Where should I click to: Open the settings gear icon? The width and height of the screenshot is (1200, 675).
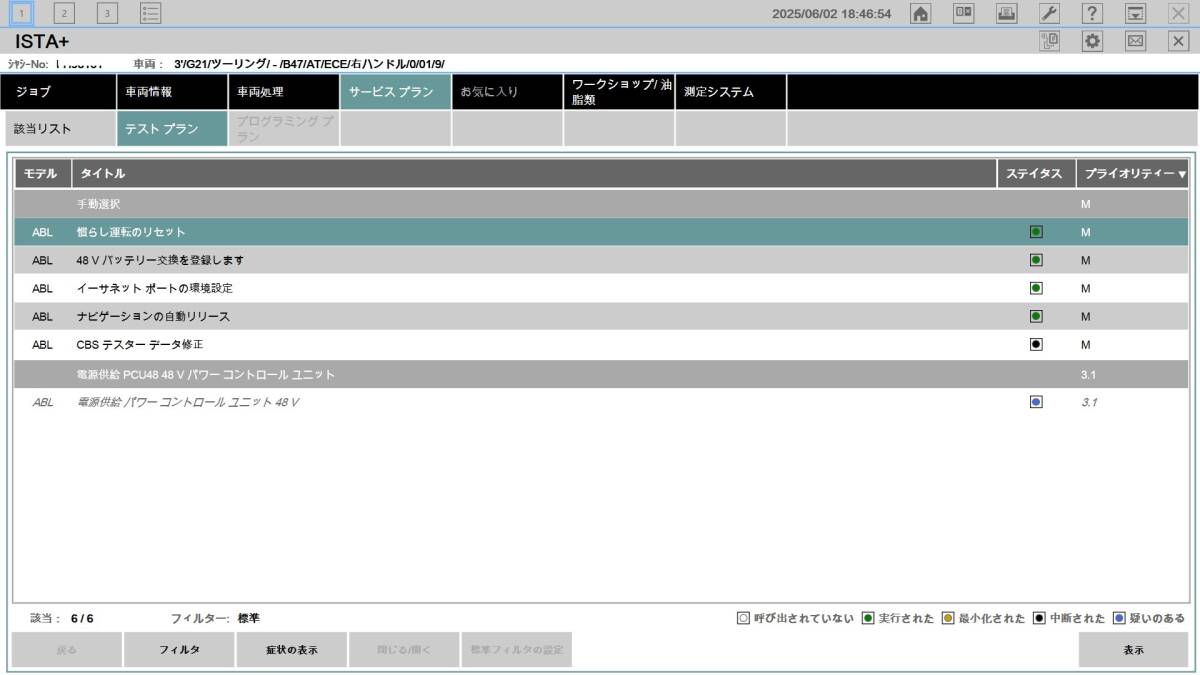(1091, 40)
